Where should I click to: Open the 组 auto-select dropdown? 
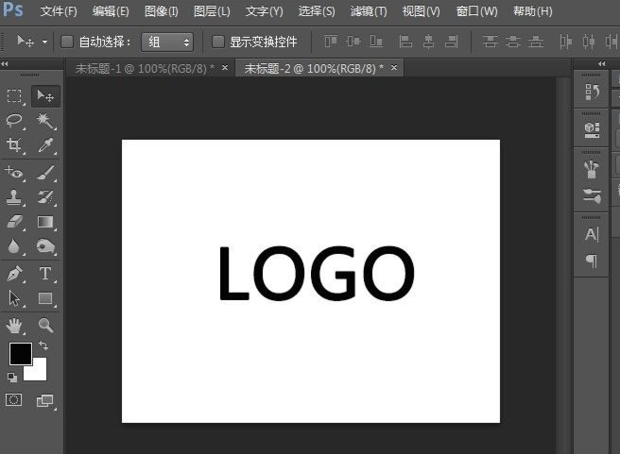(167, 42)
